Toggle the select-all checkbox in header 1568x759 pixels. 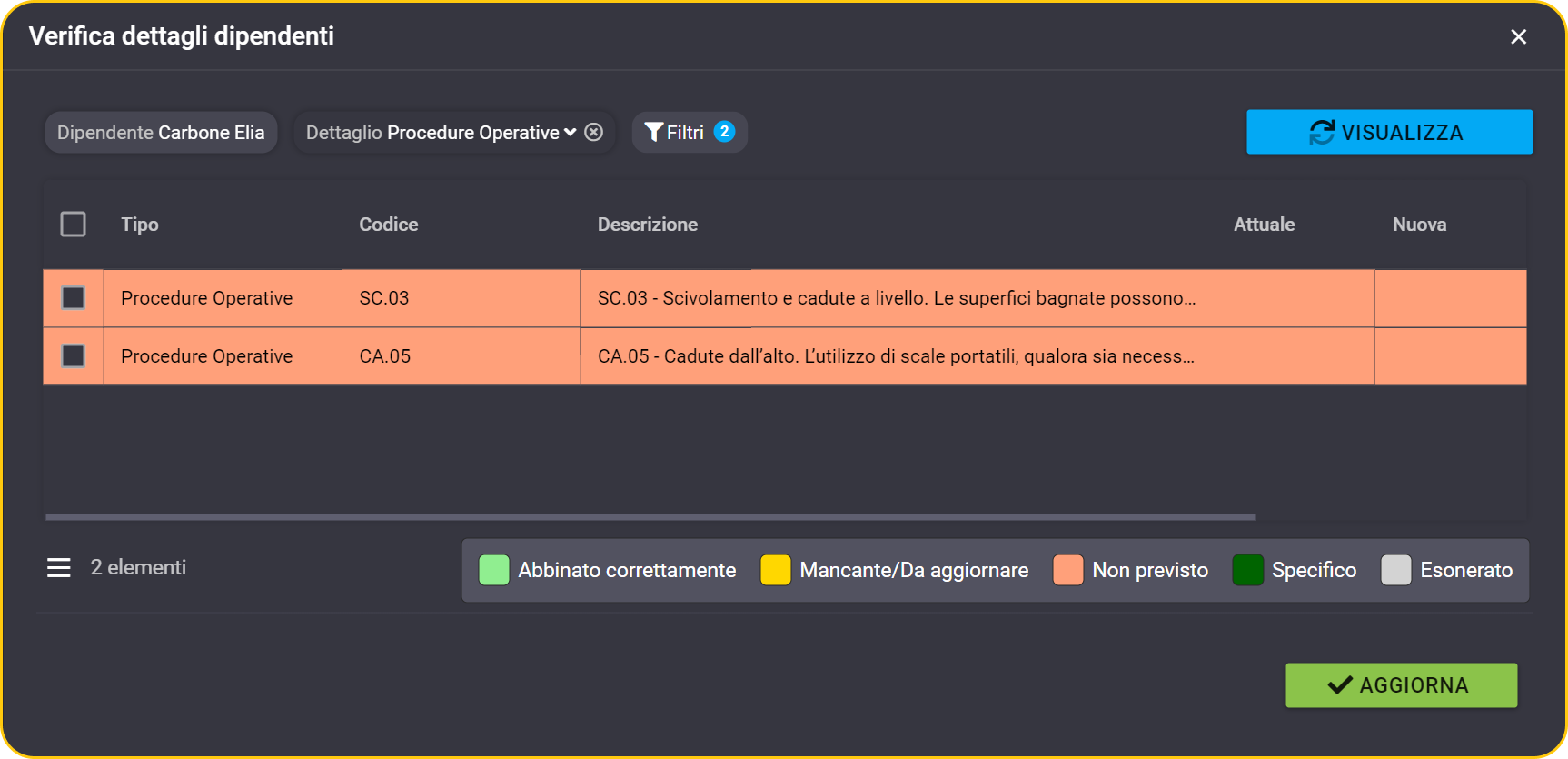click(74, 225)
